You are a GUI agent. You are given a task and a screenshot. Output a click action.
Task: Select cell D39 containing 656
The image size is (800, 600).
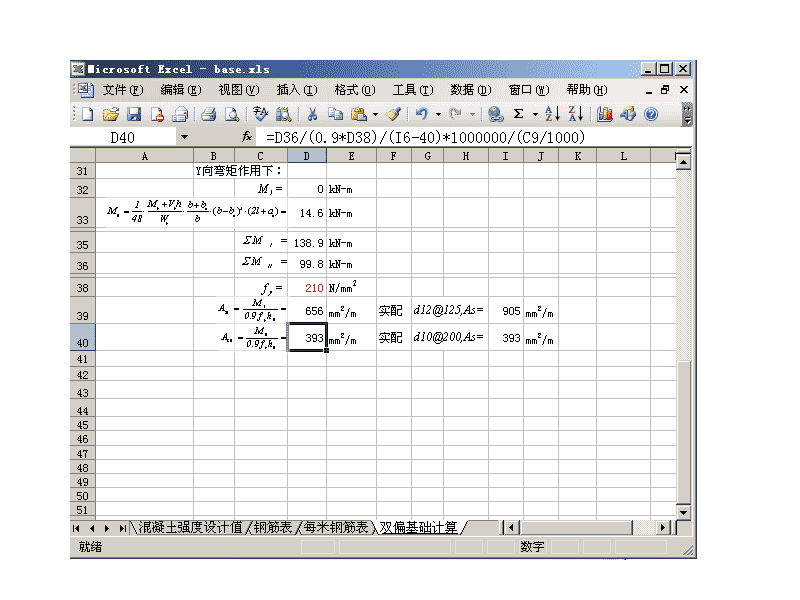tap(307, 310)
